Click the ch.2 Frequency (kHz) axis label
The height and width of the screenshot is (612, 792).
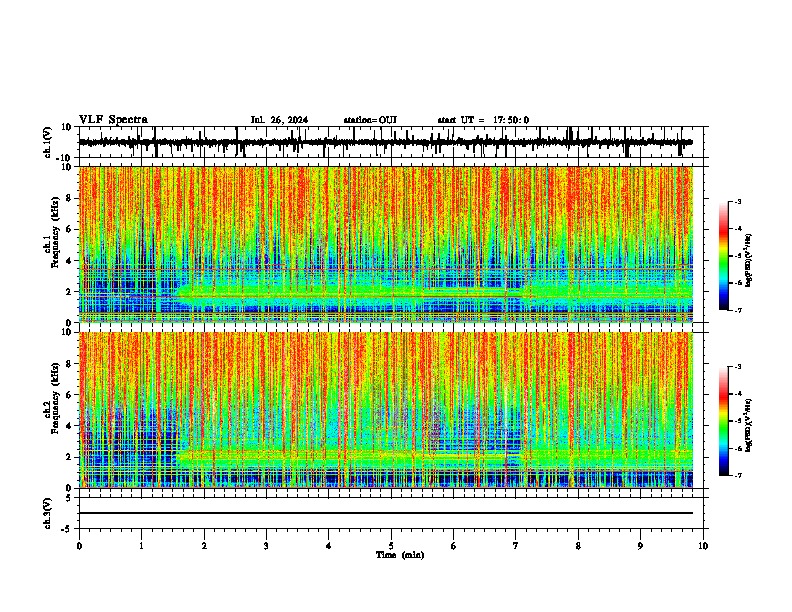[53, 398]
